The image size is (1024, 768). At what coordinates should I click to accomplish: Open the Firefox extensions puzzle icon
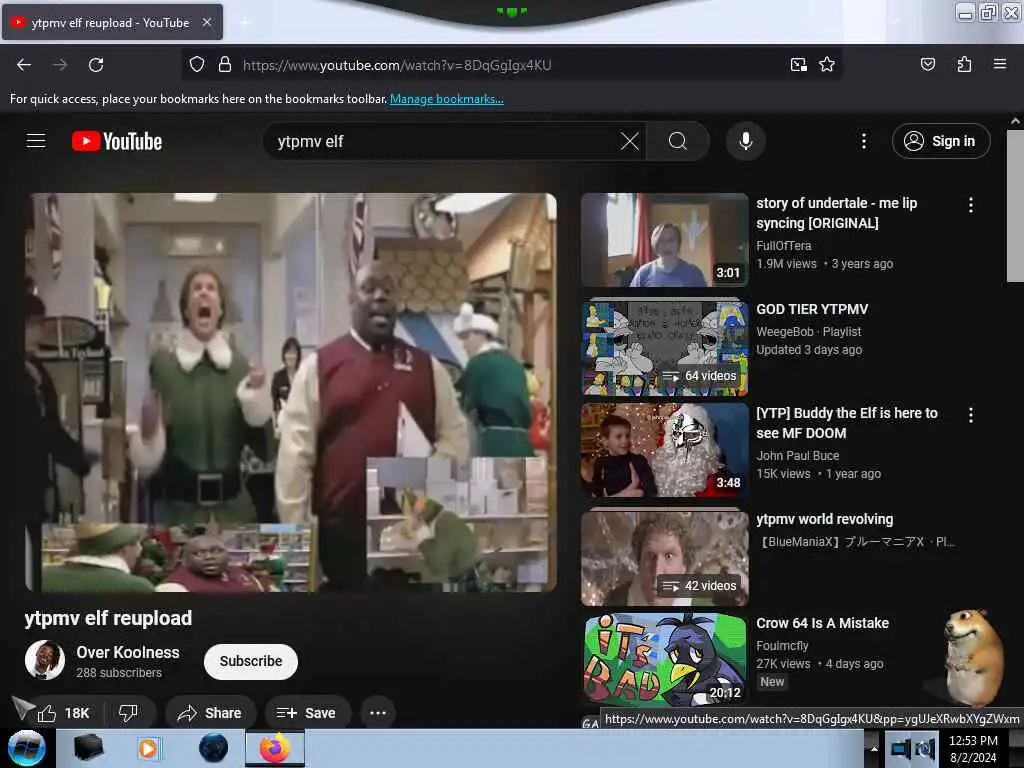click(x=964, y=65)
